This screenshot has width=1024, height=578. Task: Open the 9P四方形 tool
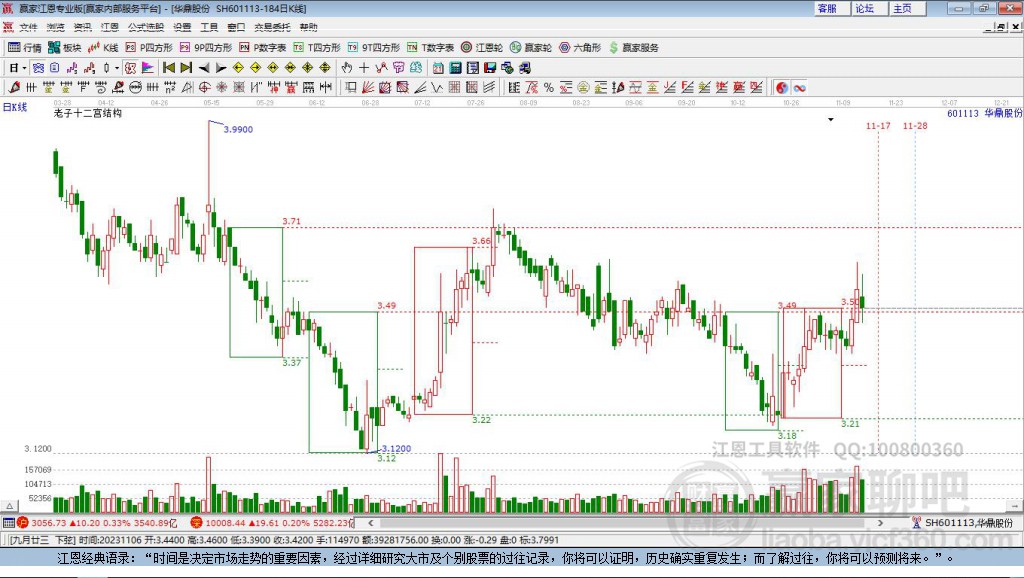tap(206, 48)
